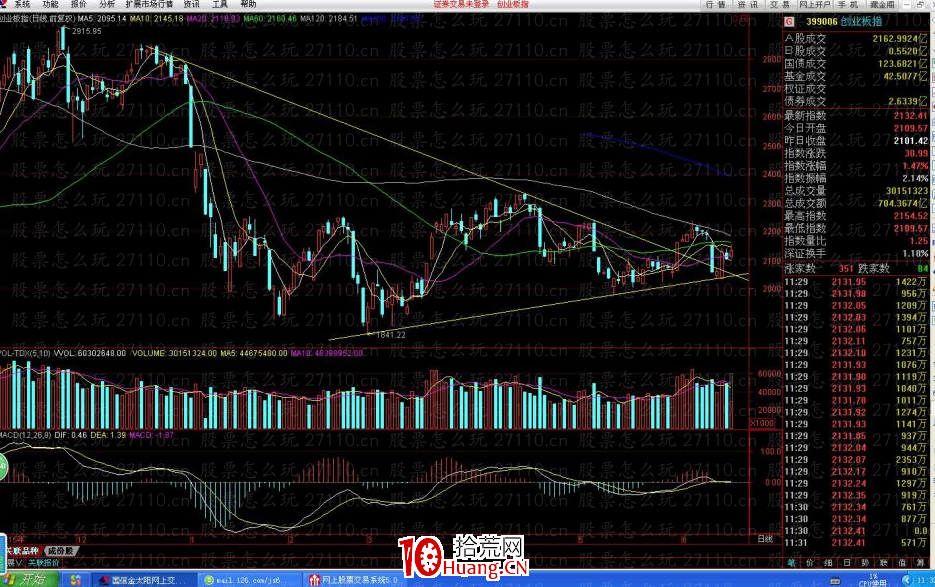Click the MA10: 2145.18 indicator label

[156, 18]
